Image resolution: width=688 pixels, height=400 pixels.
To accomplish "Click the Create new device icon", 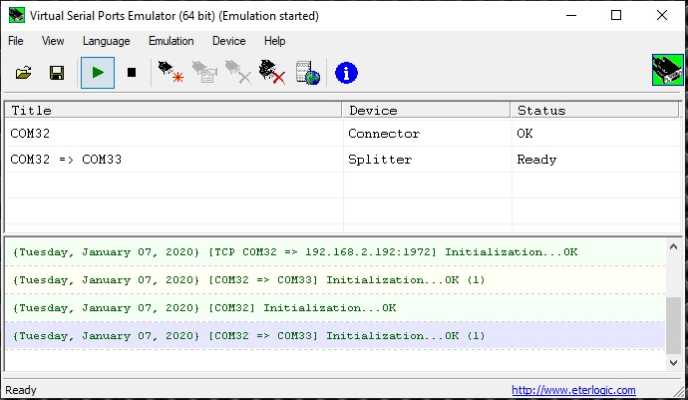I will coord(171,73).
